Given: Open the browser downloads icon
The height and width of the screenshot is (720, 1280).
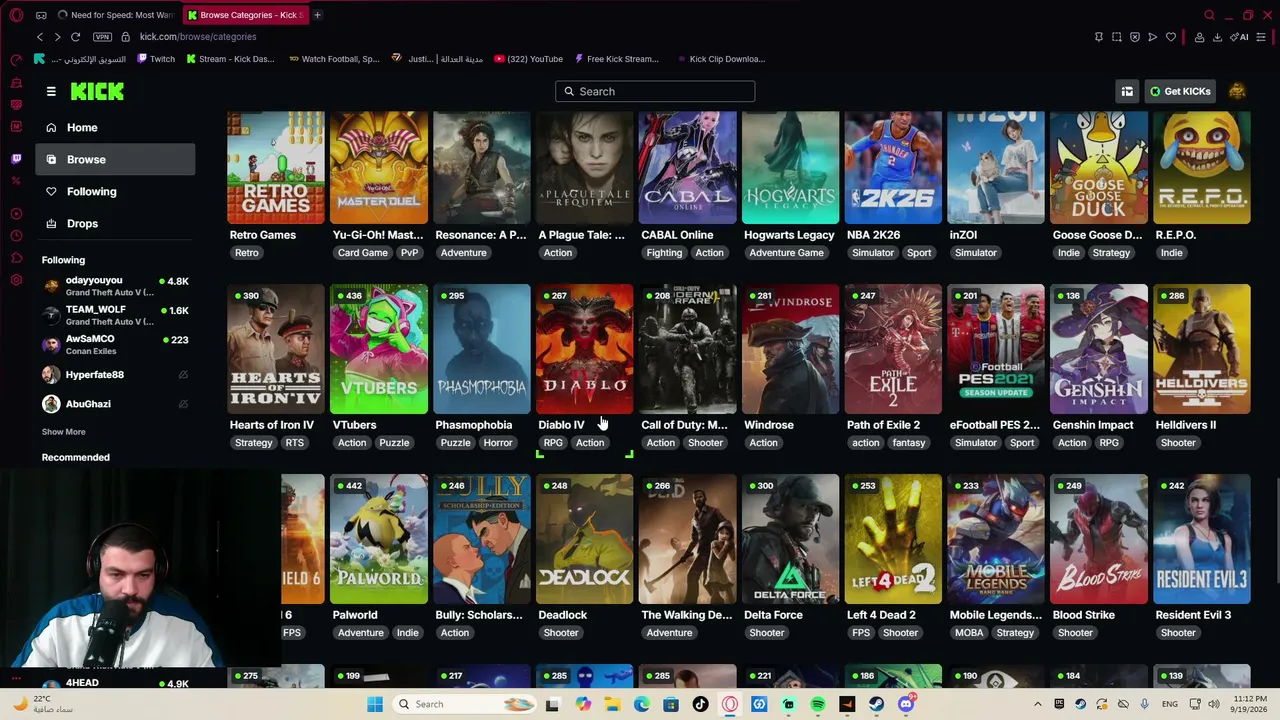Looking at the screenshot, I should (1217, 37).
